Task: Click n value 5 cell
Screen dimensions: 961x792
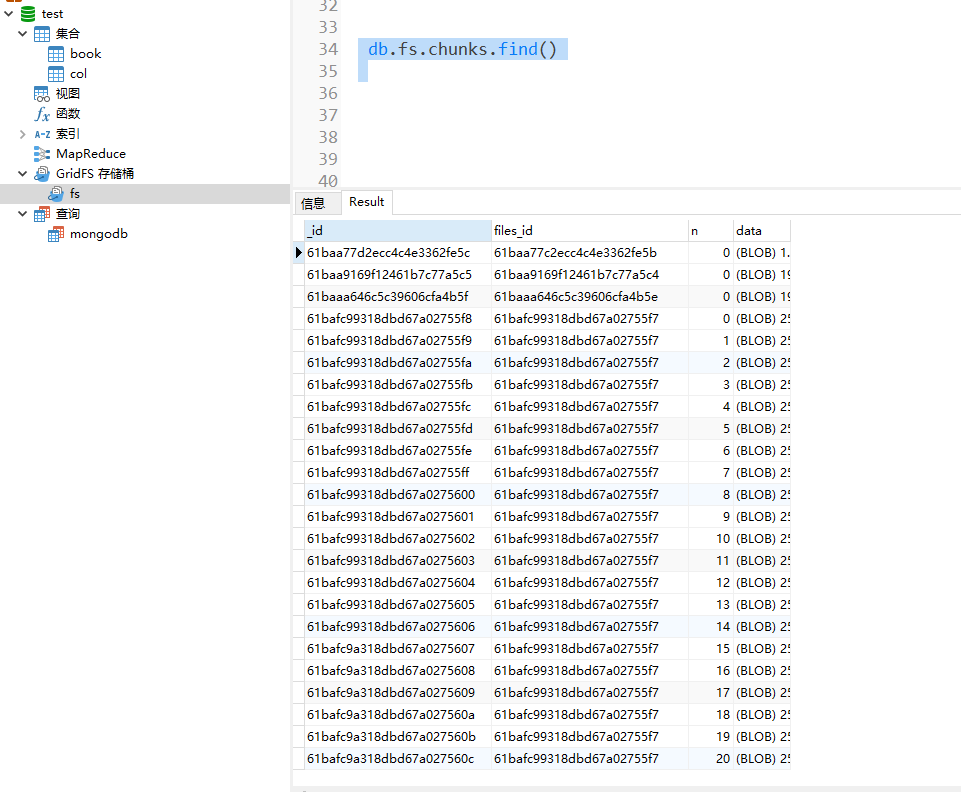Action: pyautogui.click(x=711, y=428)
